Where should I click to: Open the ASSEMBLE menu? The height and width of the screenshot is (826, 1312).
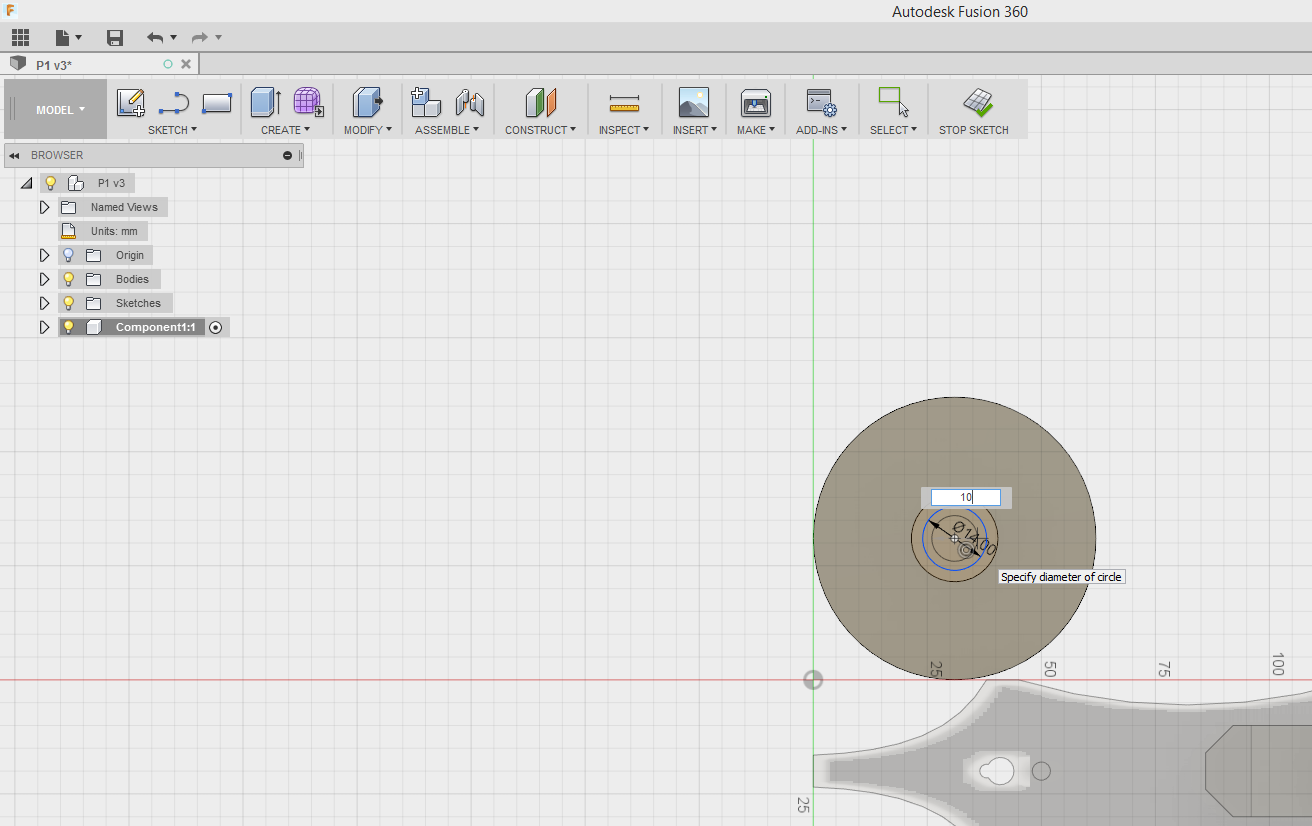[447, 130]
